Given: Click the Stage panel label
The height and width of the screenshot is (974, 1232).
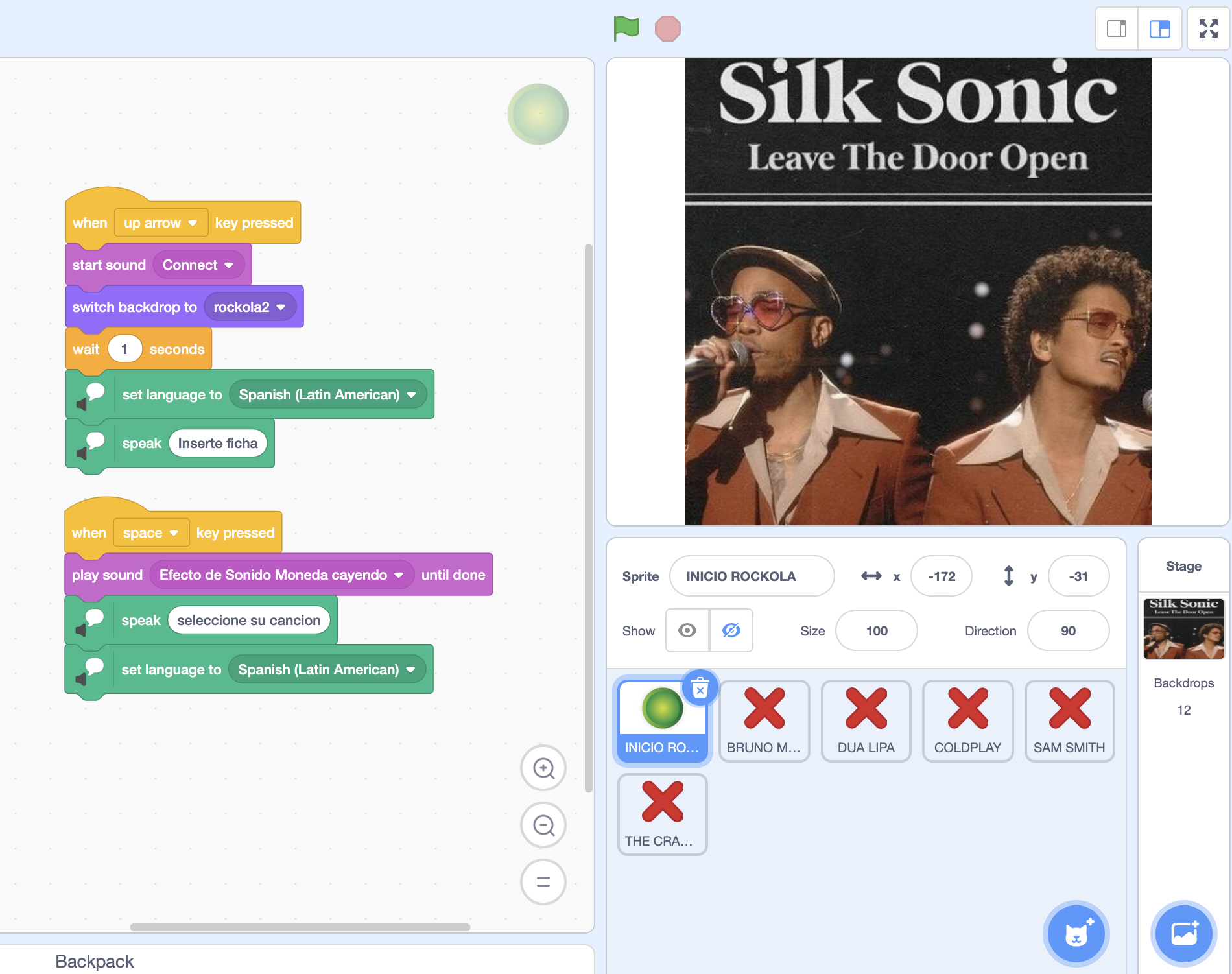Looking at the screenshot, I should 1183,566.
